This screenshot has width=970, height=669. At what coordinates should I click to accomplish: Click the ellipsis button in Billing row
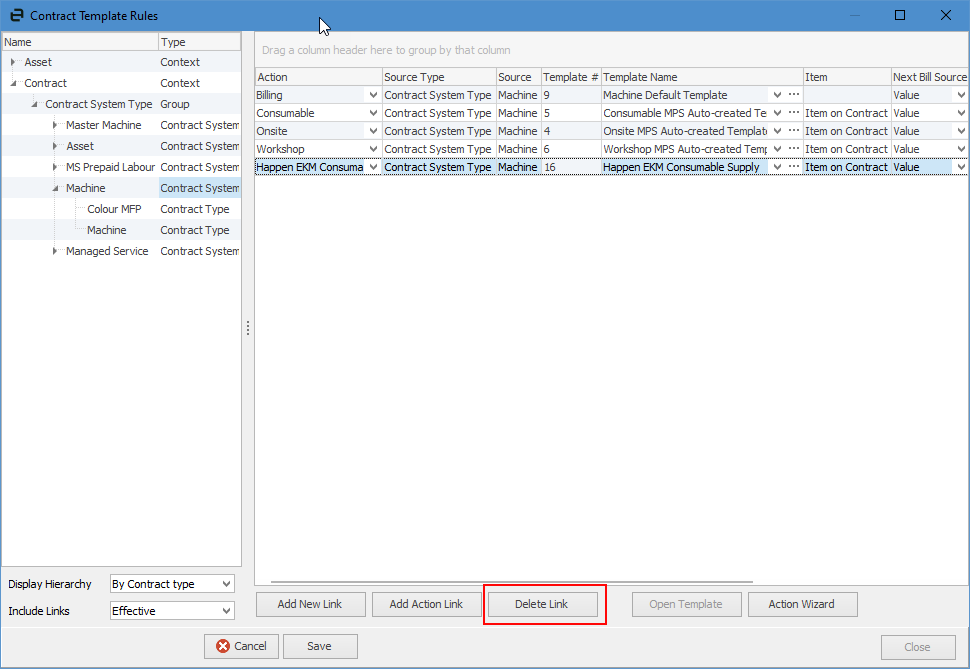pos(794,95)
